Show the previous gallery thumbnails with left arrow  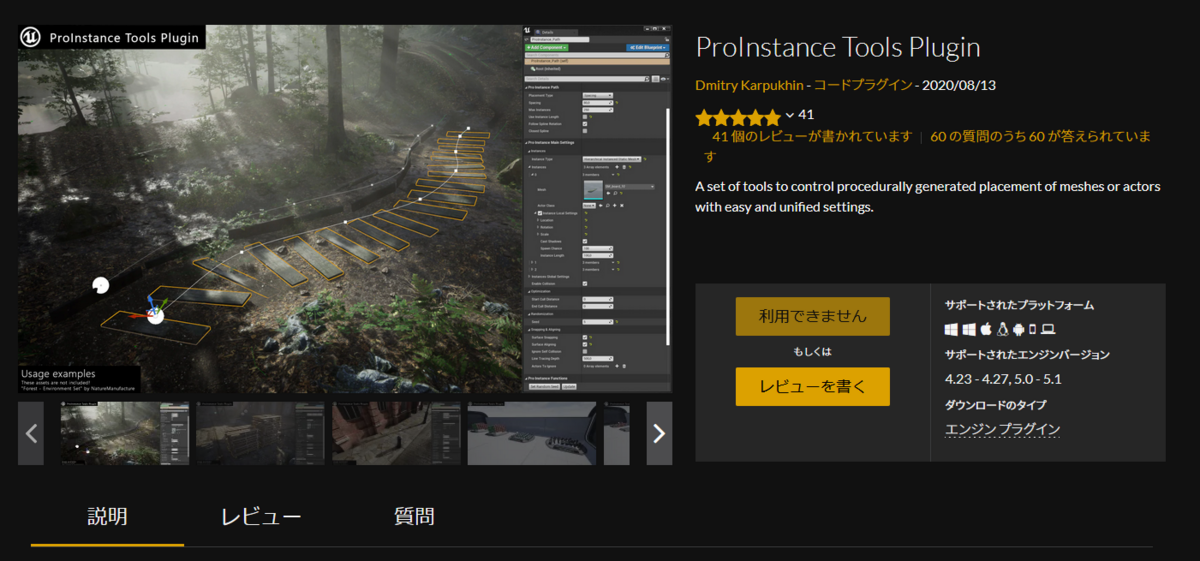click(31, 433)
